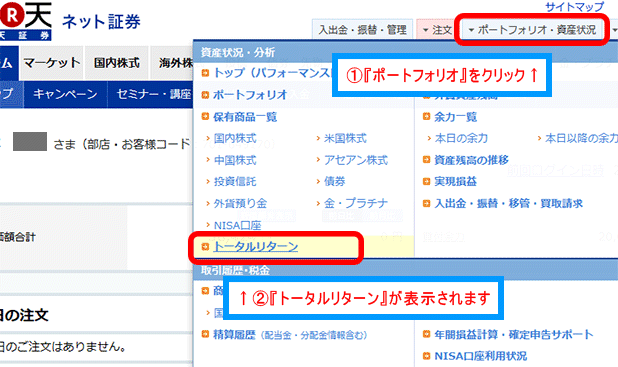618x367 pixels.
Task: Click トップ（パフォーマンス） menu entry
Action: coord(272,73)
